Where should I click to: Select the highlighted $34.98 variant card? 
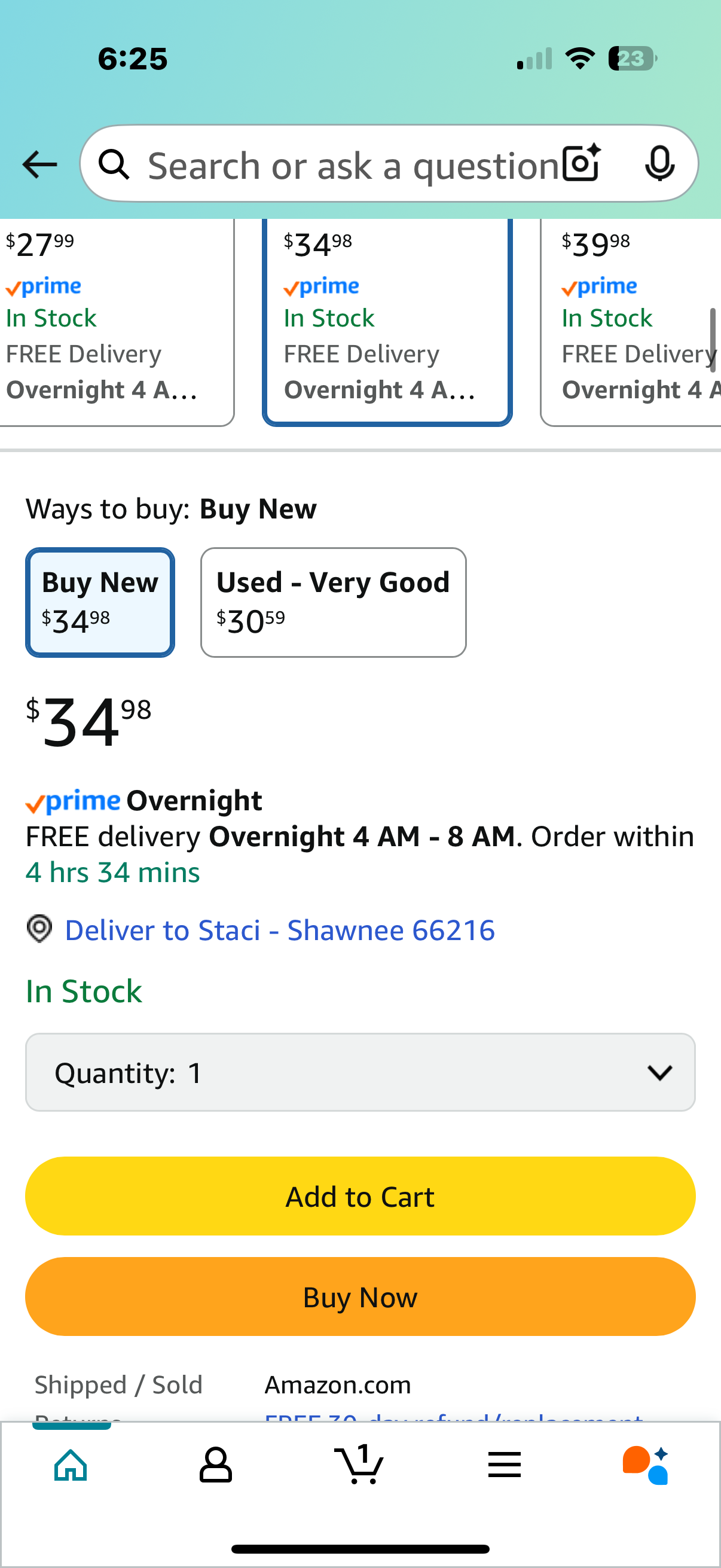387,322
